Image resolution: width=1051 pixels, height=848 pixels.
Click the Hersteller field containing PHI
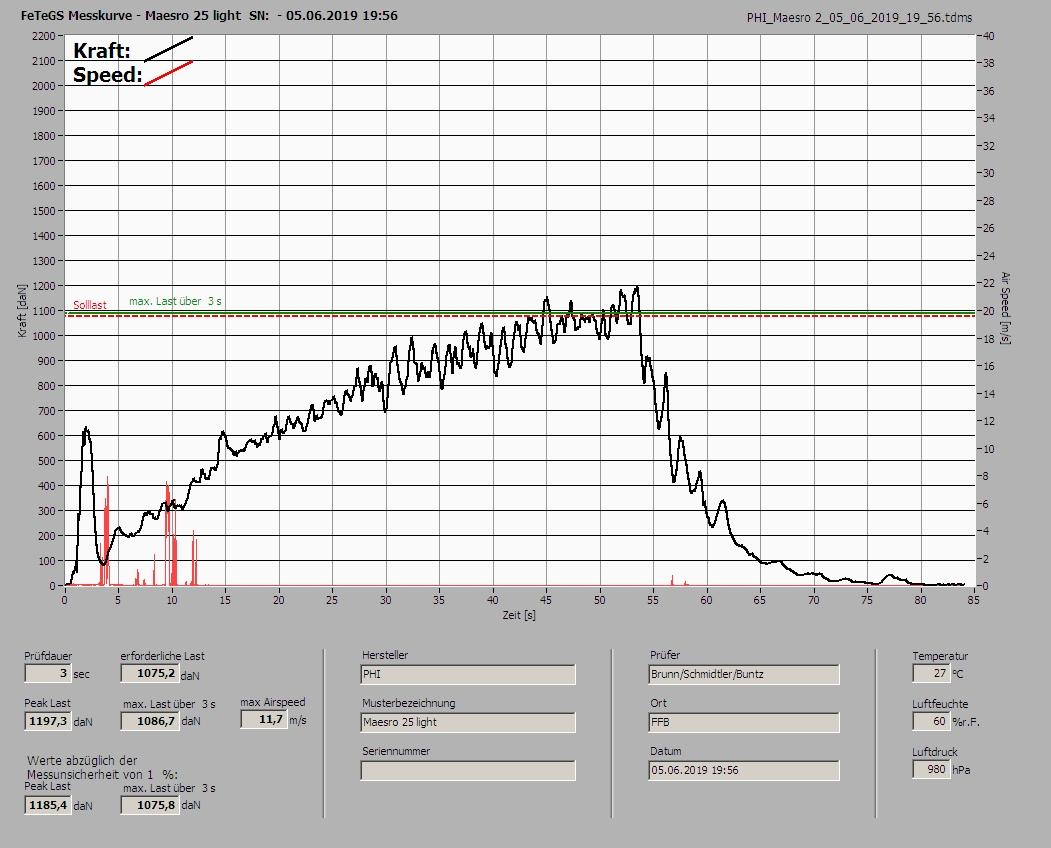tap(468, 674)
